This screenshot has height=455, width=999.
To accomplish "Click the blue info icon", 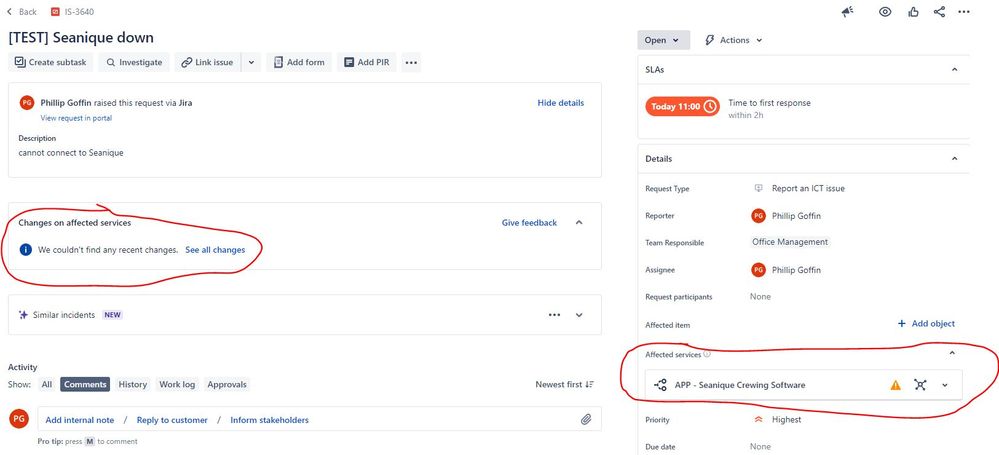I will tap(25, 250).
